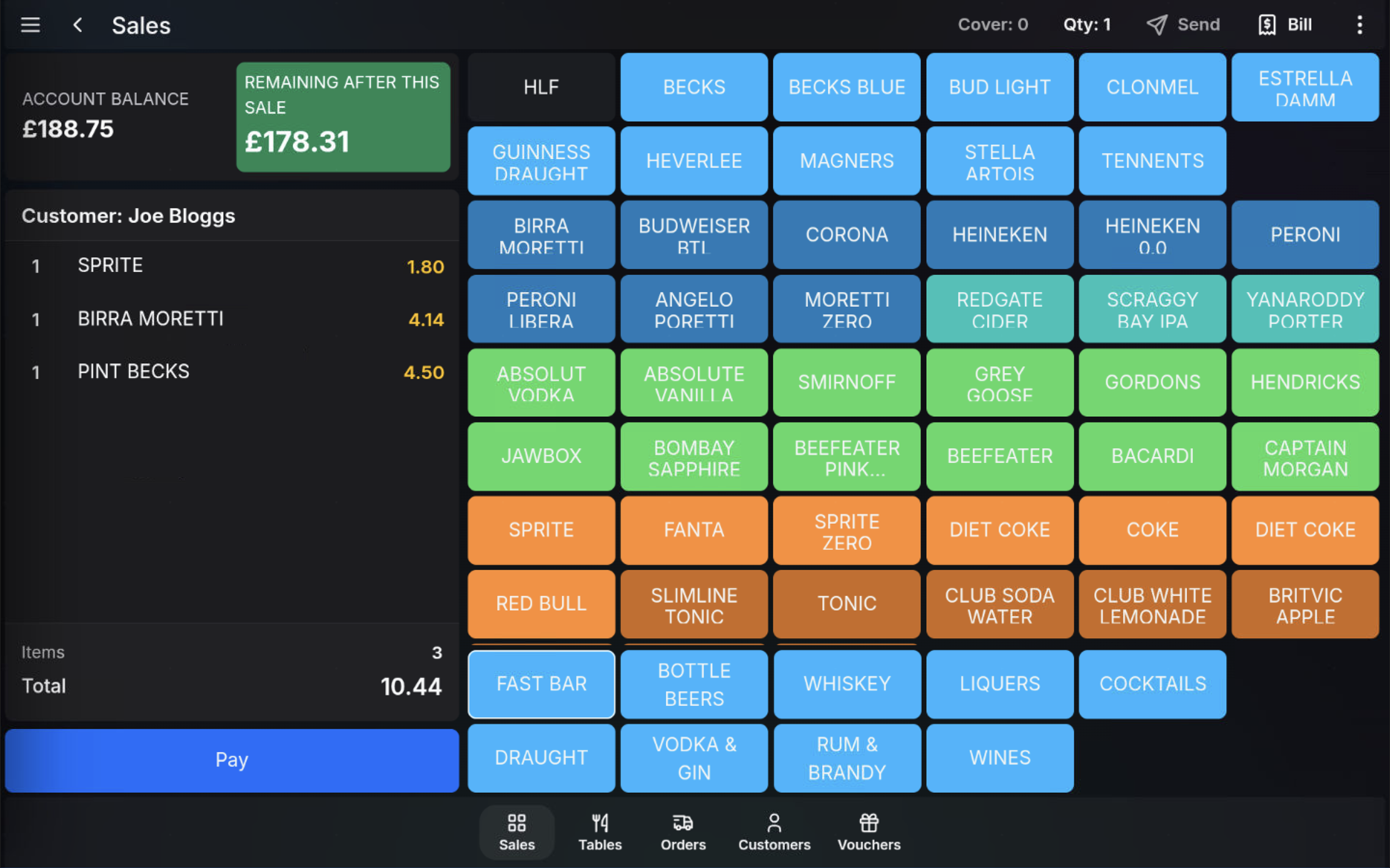Add FANTA to the order

tap(694, 531)
